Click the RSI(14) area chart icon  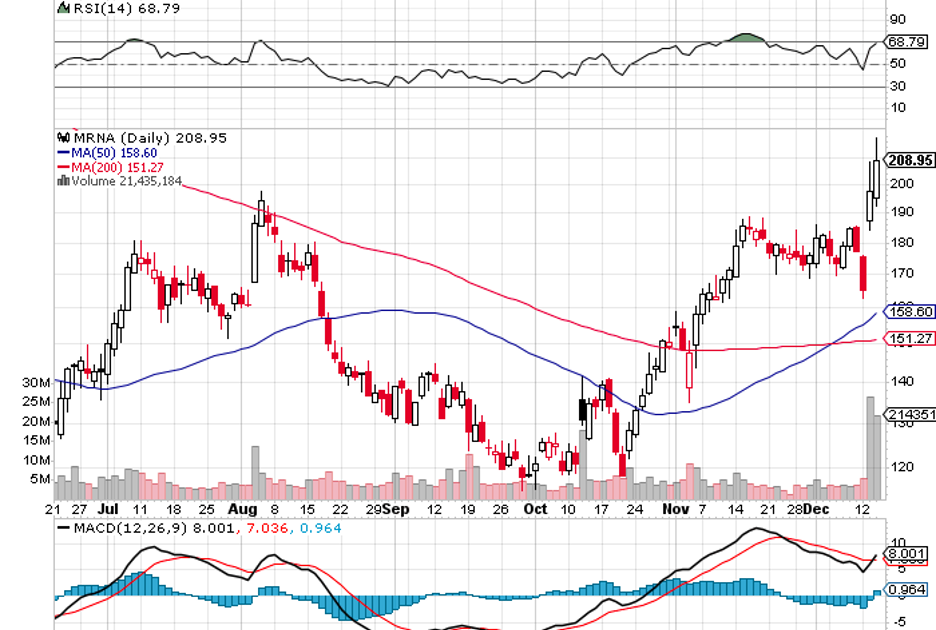tap(65, 8)
